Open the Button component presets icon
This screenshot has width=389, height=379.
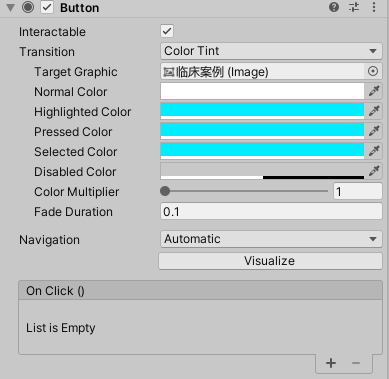354,7
